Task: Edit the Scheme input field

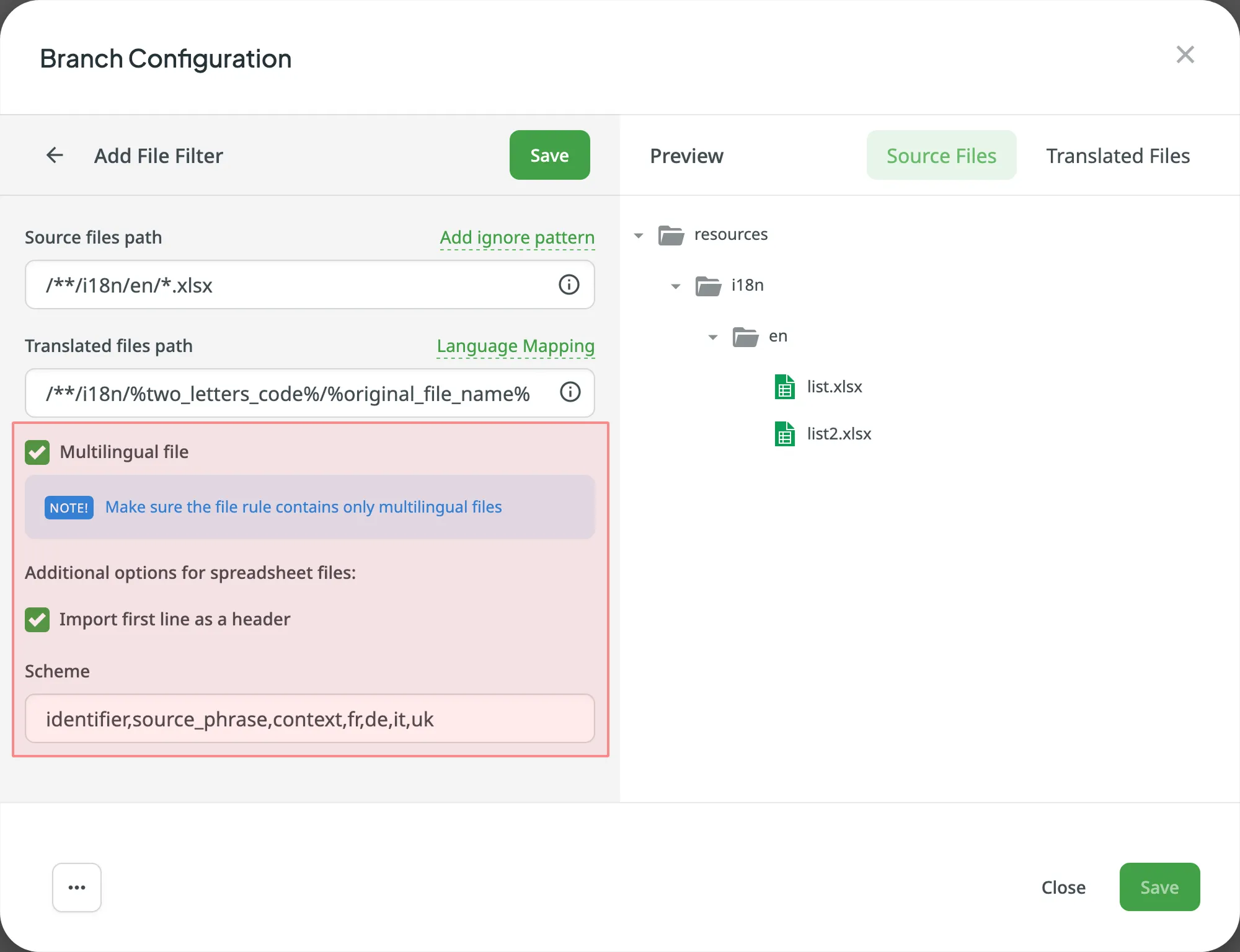Action: (309, 718)
